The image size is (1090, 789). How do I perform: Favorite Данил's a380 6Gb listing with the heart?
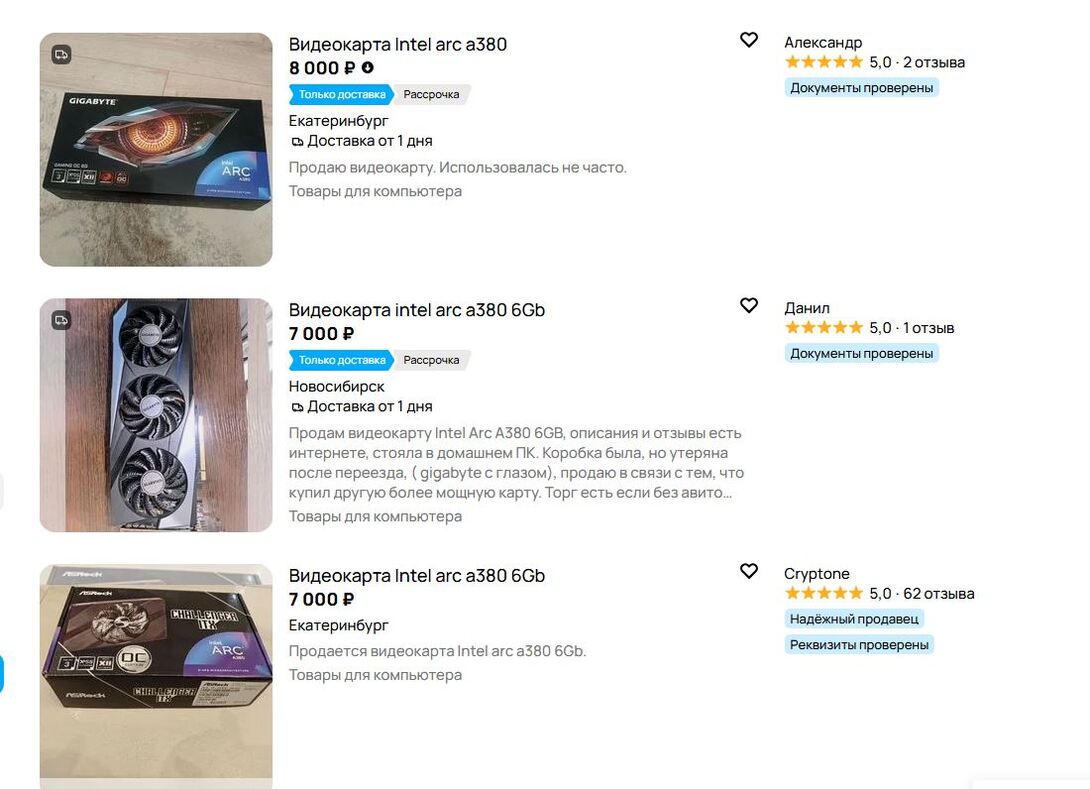748,306
